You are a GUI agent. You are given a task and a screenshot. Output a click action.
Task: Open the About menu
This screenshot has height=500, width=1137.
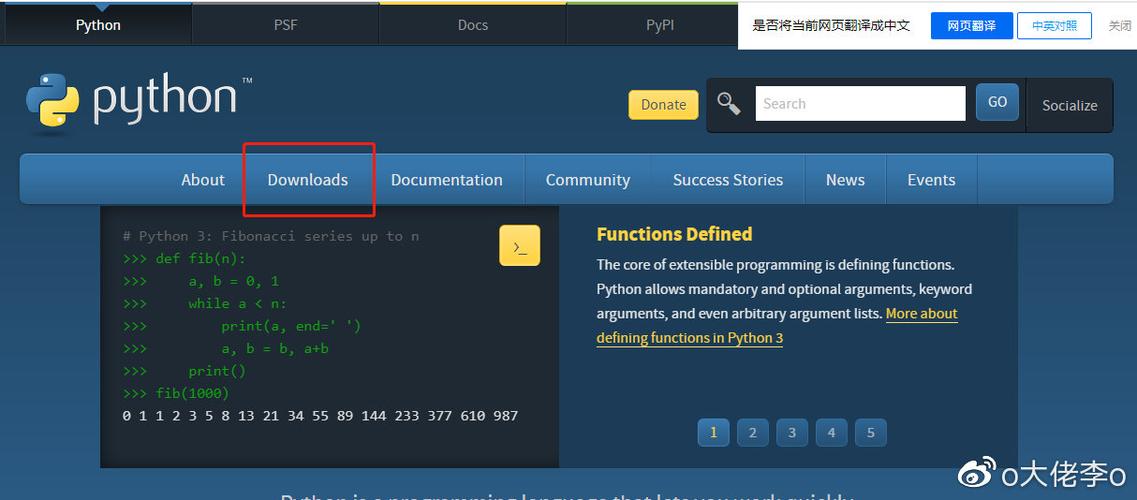click(203, 180)
